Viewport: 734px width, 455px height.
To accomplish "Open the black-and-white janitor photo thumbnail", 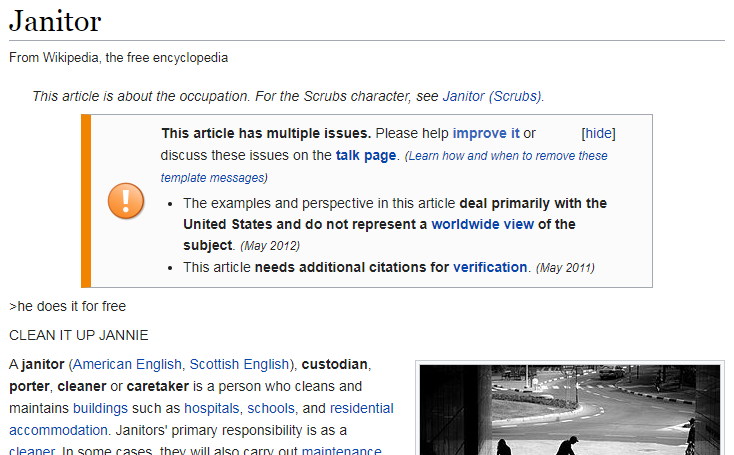I will [570, 410].
